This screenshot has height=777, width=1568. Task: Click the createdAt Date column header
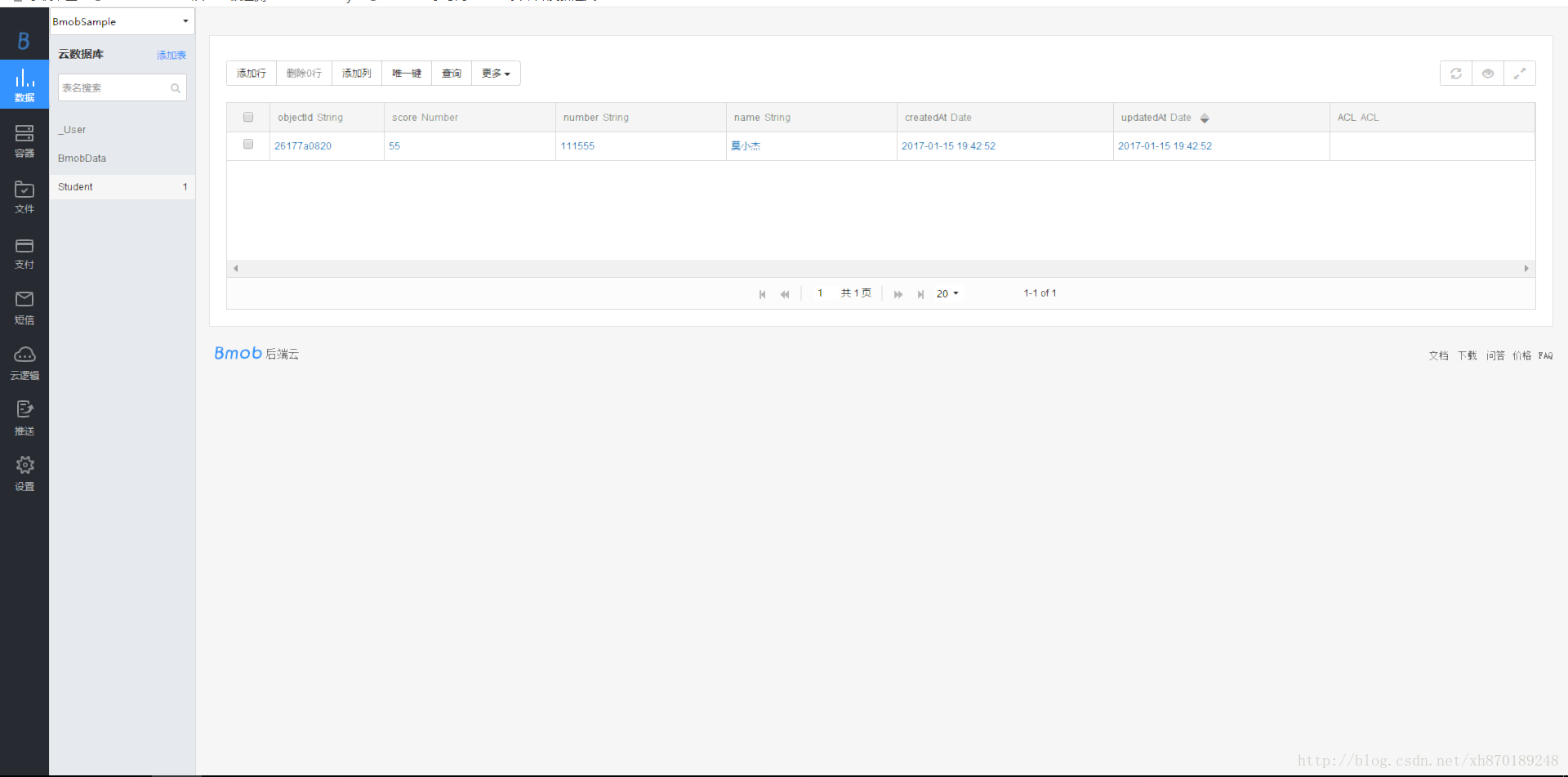[1005, 118]
